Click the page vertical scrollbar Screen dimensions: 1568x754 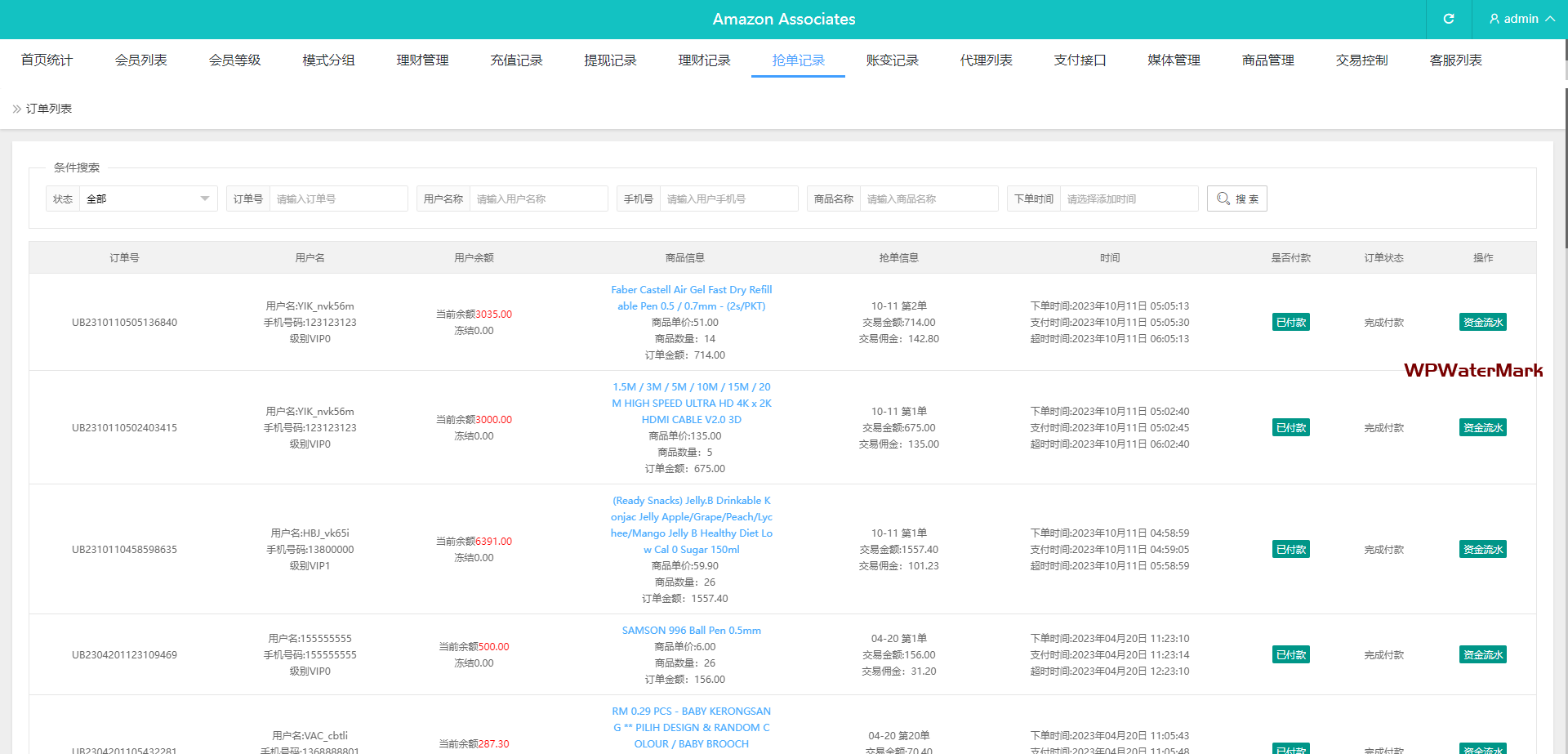[1565, 163]
